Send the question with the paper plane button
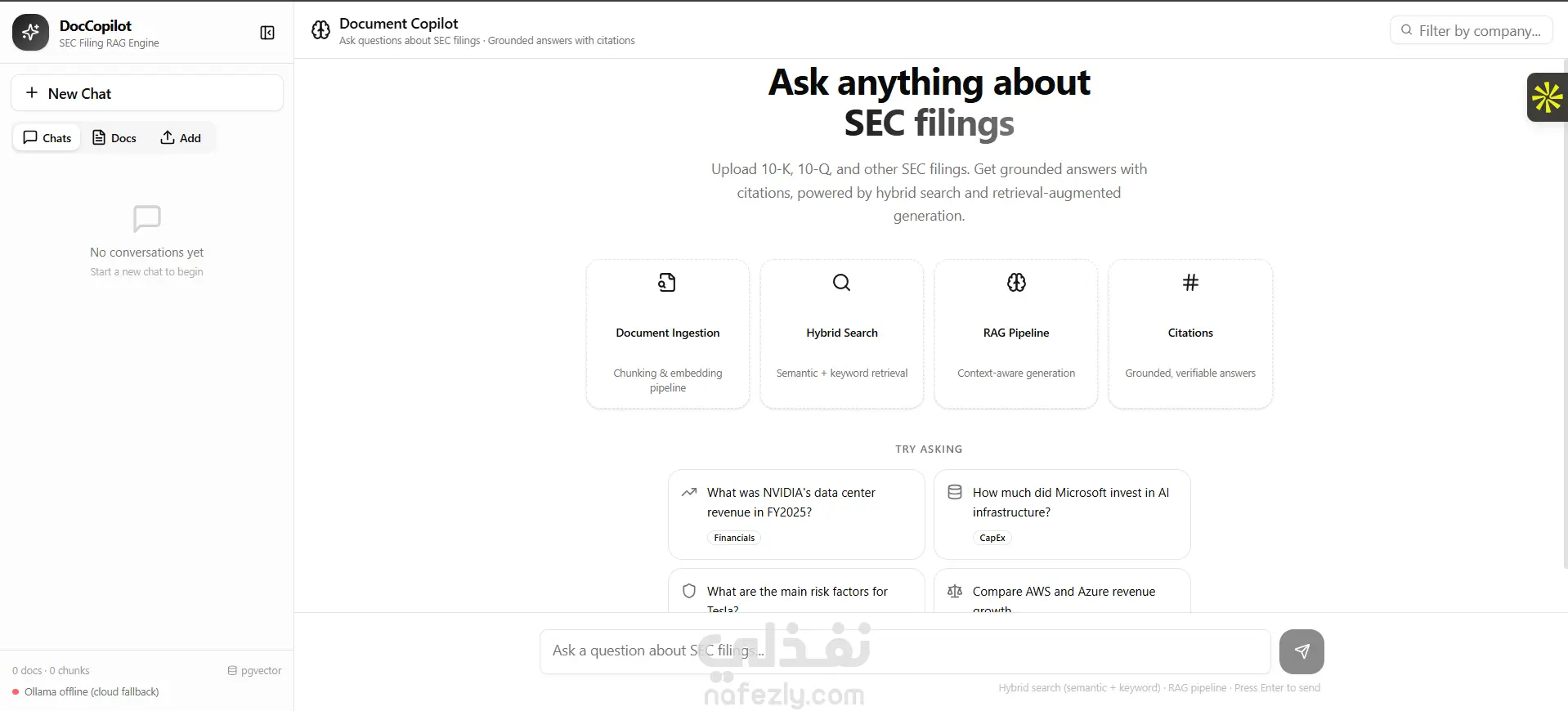The height and width of the screenshot is (711, 1568). click(x=1301, y=651)
